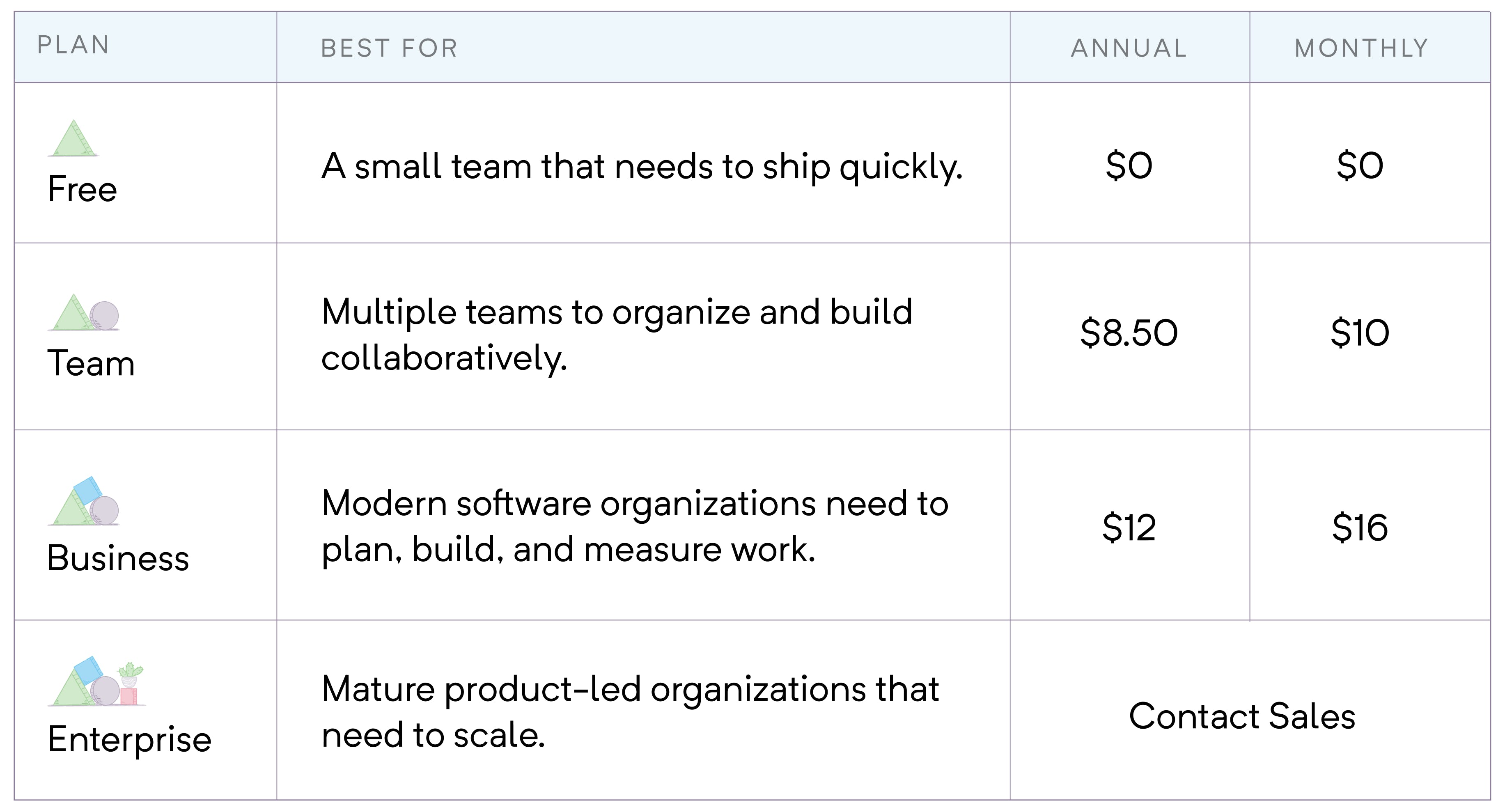Choose the $12 annual Business price
1505x812 pixels.
click(x=1129, y=528)
